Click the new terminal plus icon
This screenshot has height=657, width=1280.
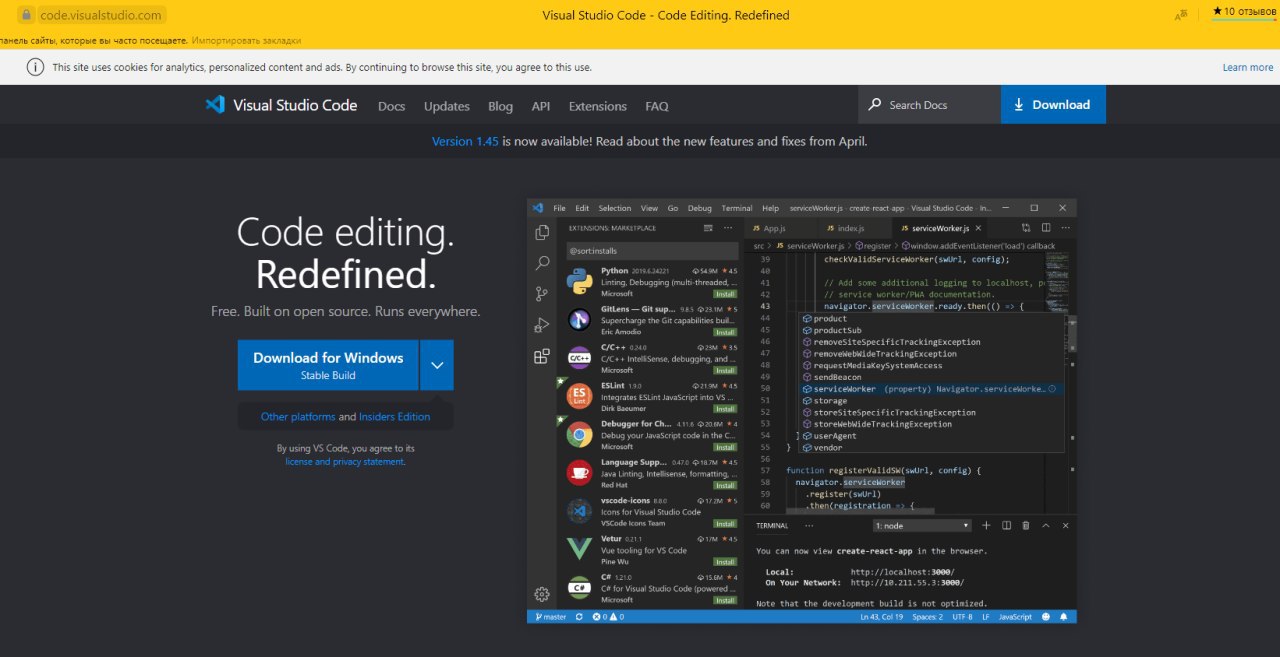click(x=986, y=525)
